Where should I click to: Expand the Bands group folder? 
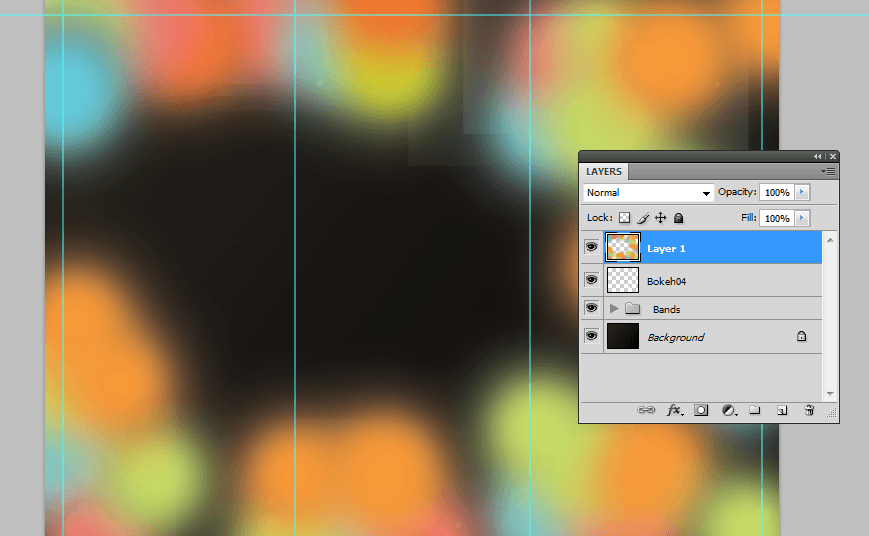pos(614,309)
